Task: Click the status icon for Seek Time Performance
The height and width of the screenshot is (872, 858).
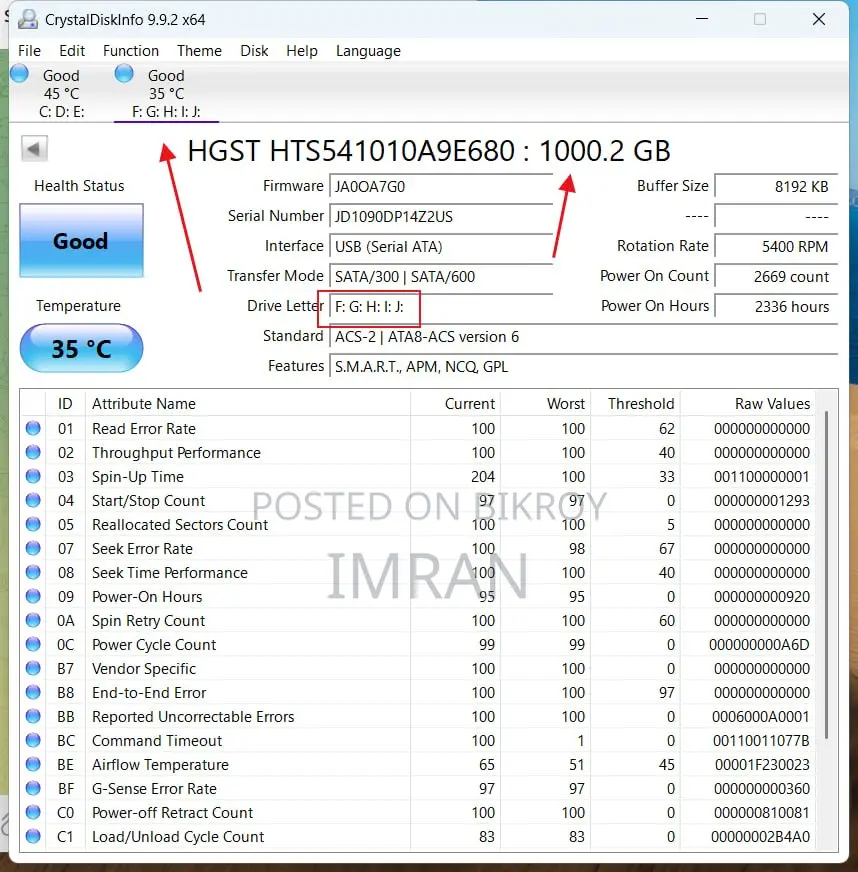Action: (x=33, y=572)
